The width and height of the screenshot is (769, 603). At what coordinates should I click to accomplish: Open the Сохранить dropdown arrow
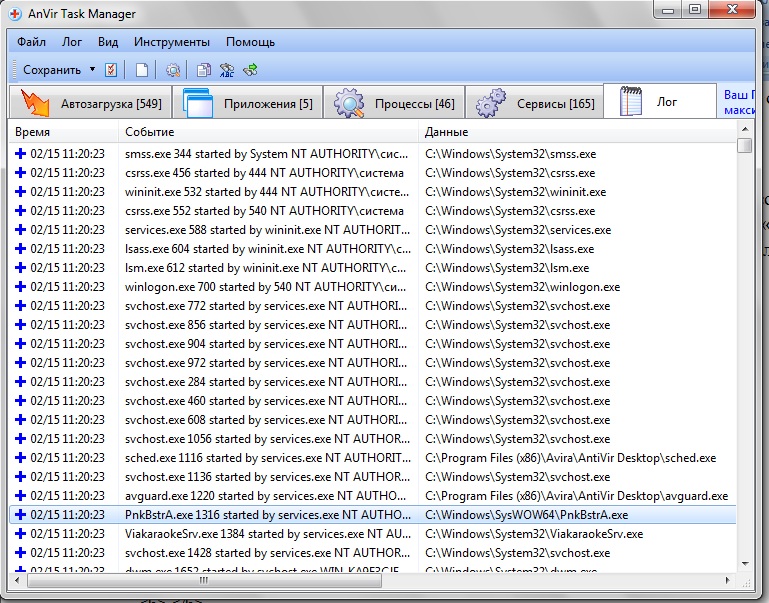[92, 70]
